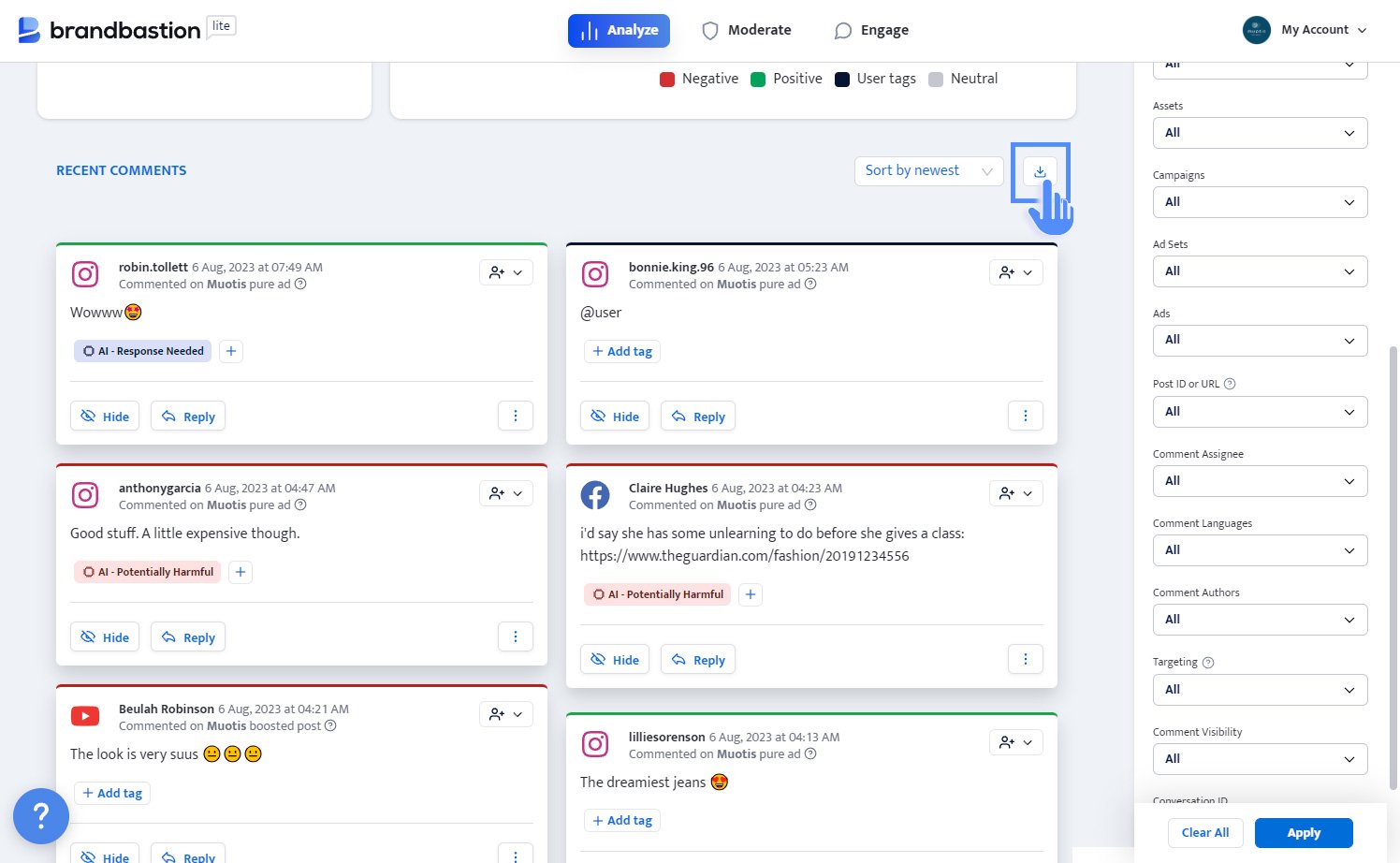Click the info icon next to Post ID or URL

pos(1229,383)
